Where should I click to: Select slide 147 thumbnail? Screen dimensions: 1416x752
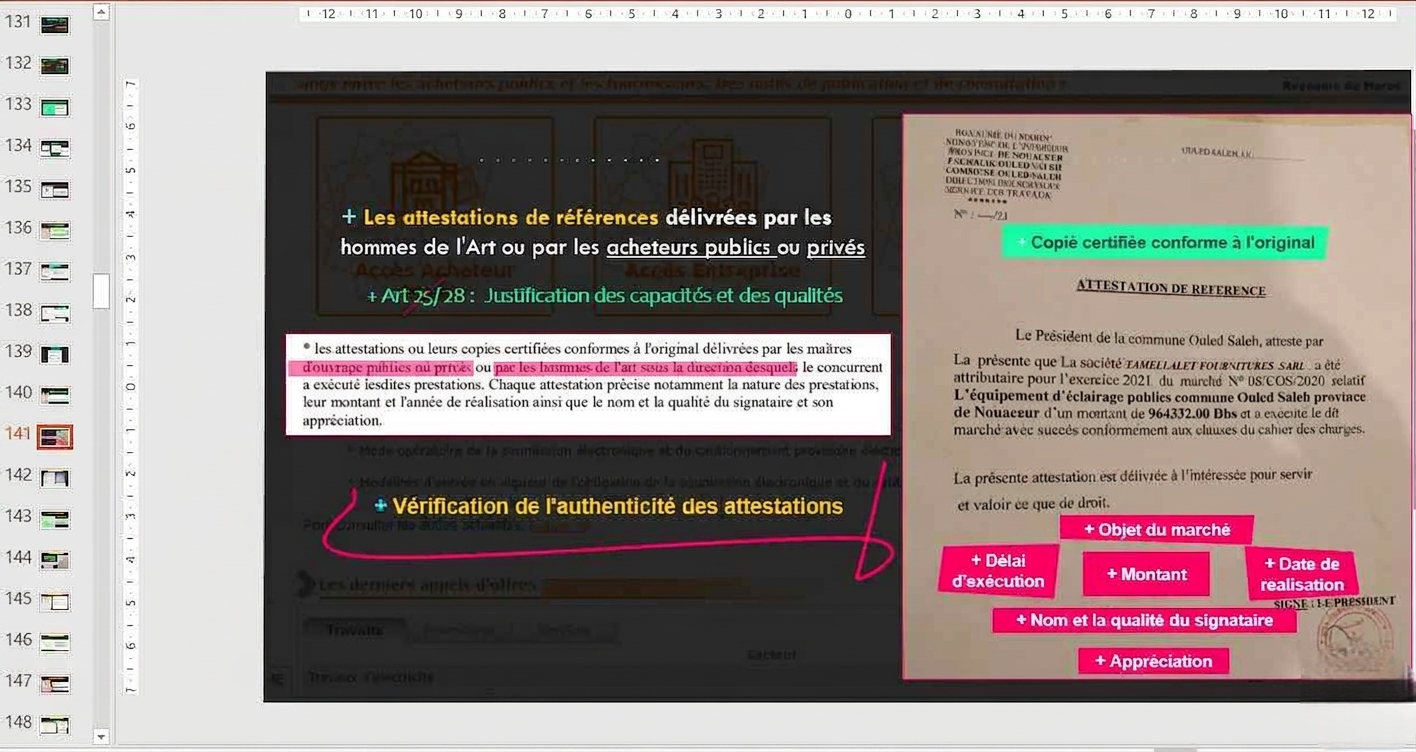pos(54,684)
